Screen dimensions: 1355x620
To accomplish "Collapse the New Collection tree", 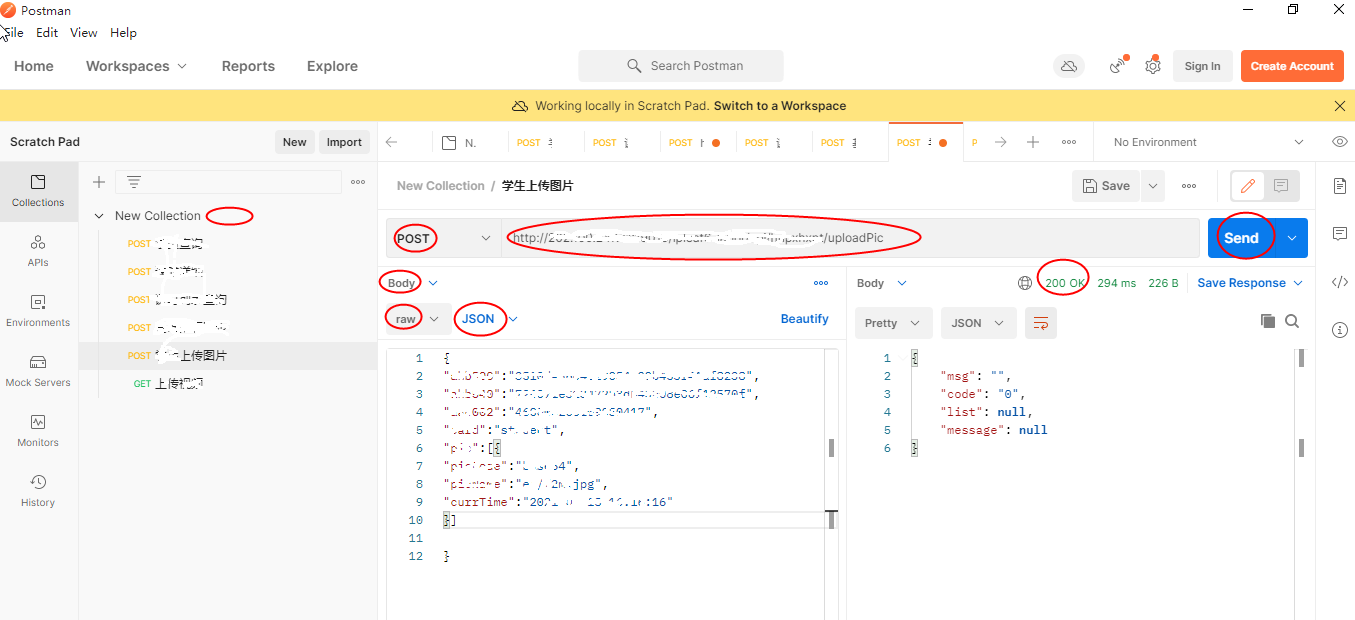I will click(99, 216).
